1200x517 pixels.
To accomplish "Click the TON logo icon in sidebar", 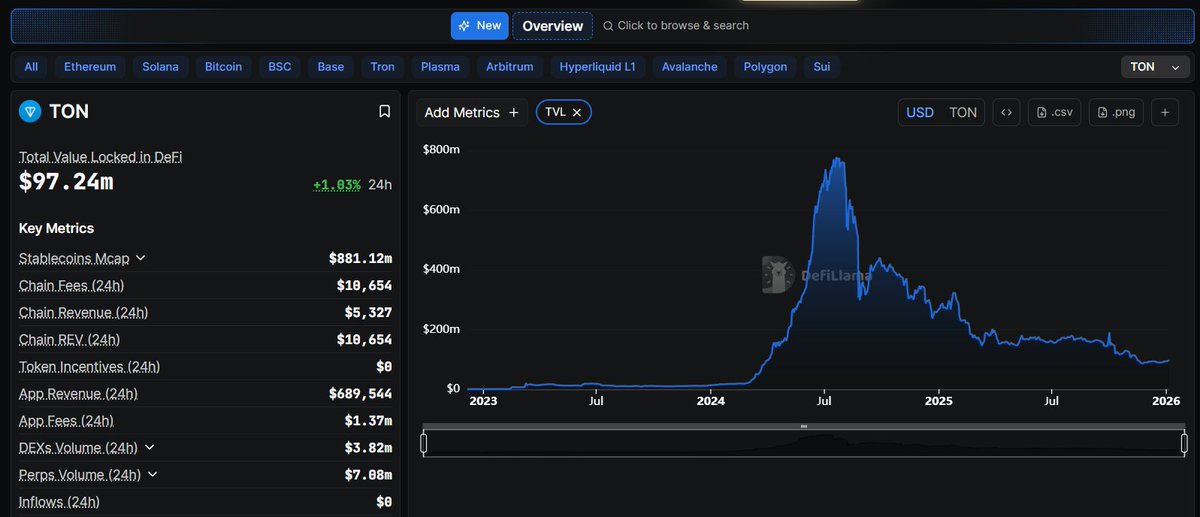I will (29, 112).
